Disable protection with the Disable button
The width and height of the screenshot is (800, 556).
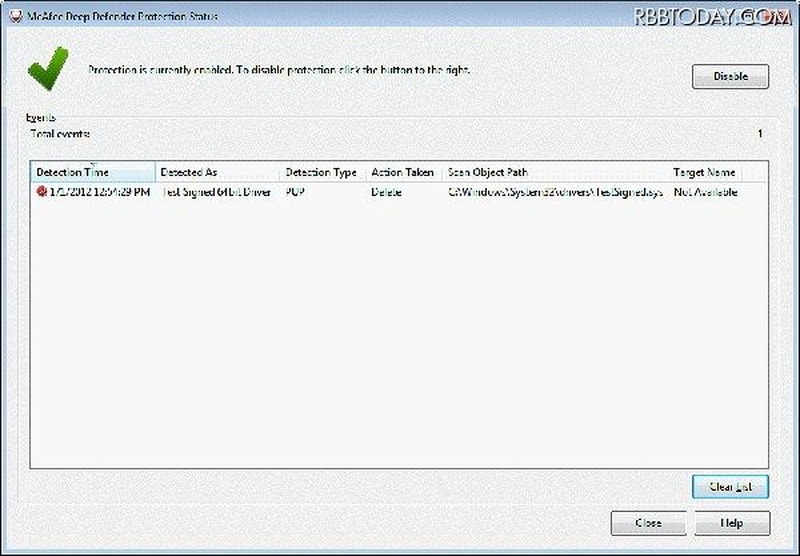coord(730,77)
